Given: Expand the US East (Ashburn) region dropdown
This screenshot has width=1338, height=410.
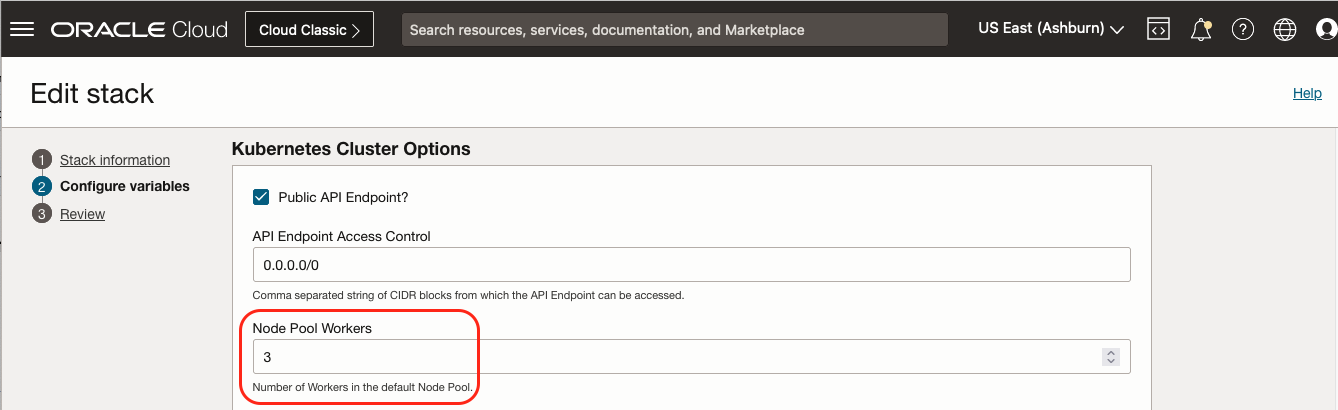Looking at the screenshot, I should tap(1050, 29).
